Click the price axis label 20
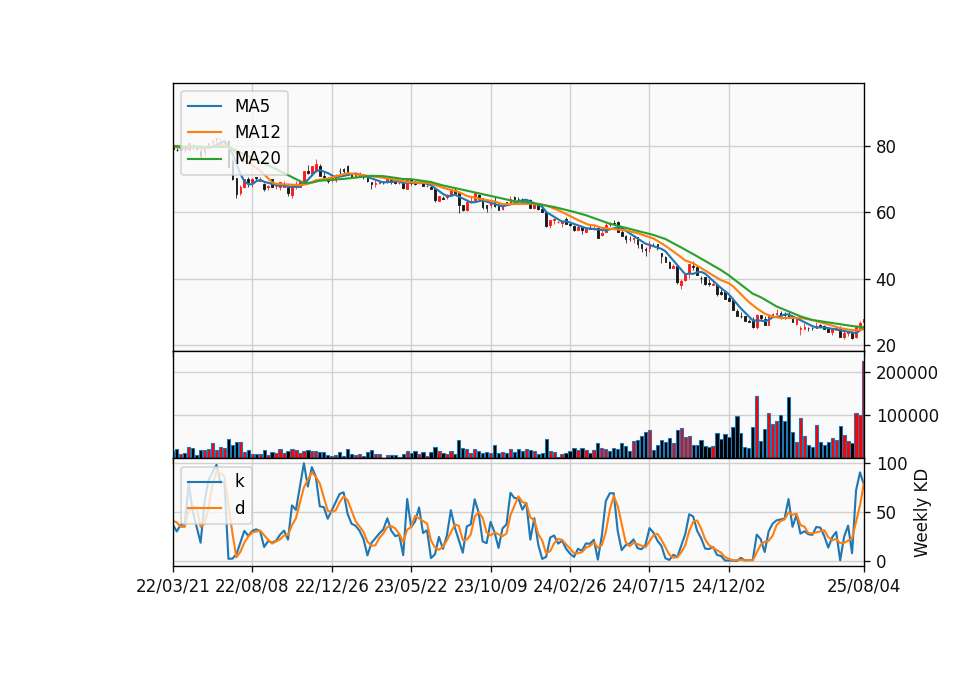This screenshot has width=960, height=690. 886,346
